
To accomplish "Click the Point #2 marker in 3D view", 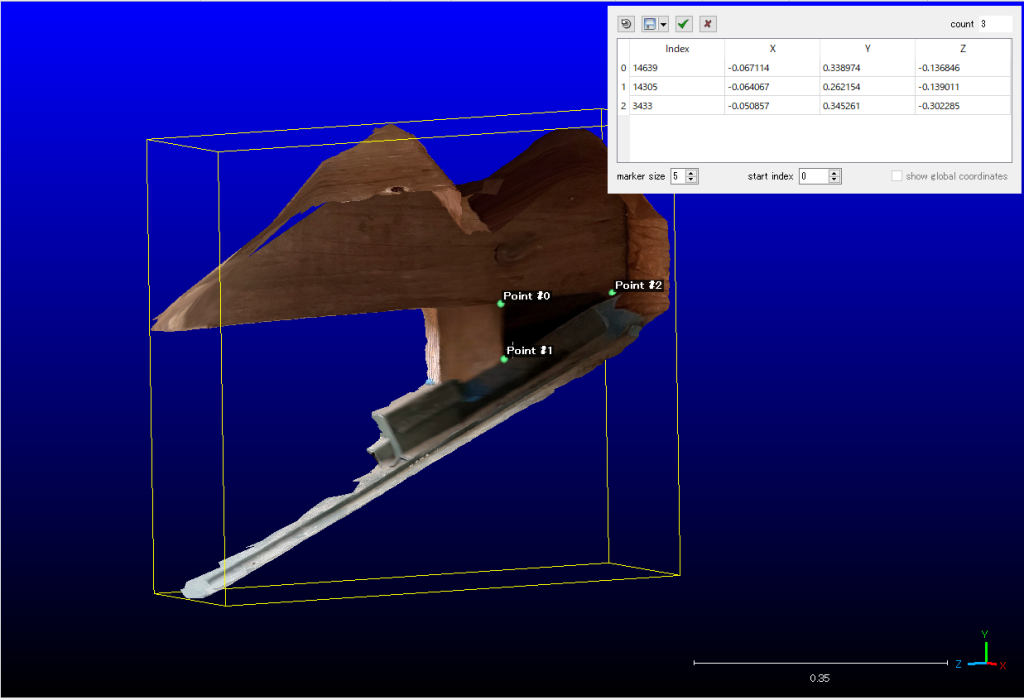I will tap(612, 292).
